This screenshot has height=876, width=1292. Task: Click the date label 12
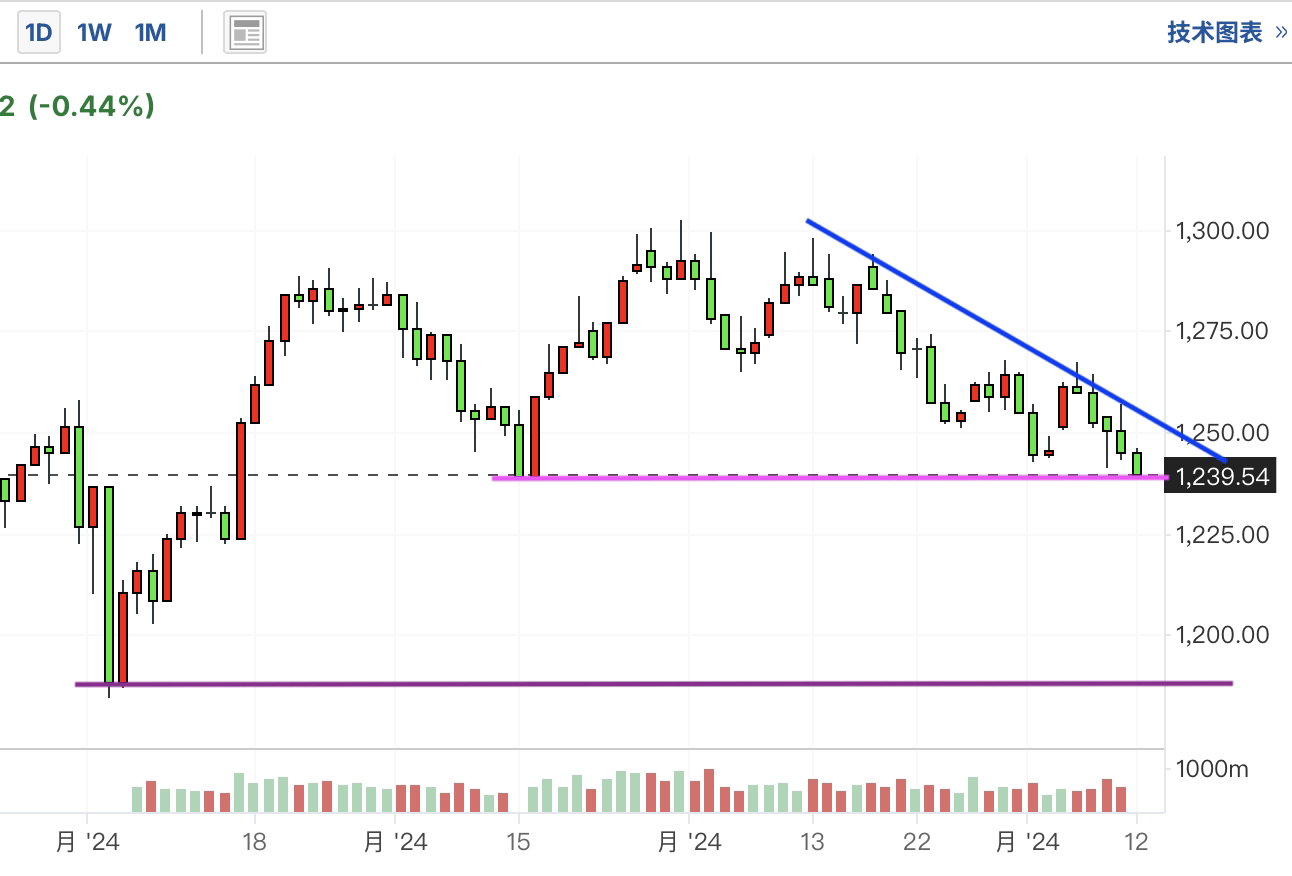[1136, 842]
